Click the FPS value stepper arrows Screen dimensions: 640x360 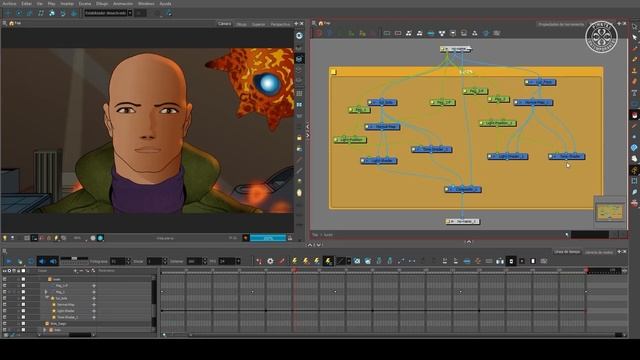[238, 261]
